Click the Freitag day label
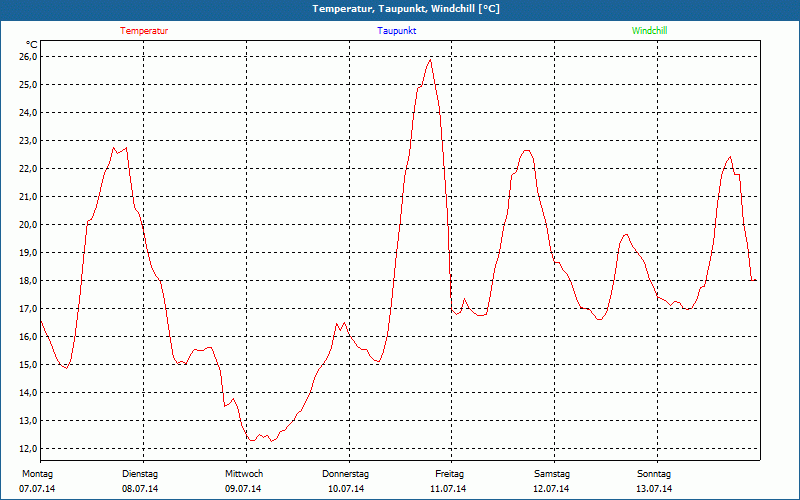 [449, 474]
